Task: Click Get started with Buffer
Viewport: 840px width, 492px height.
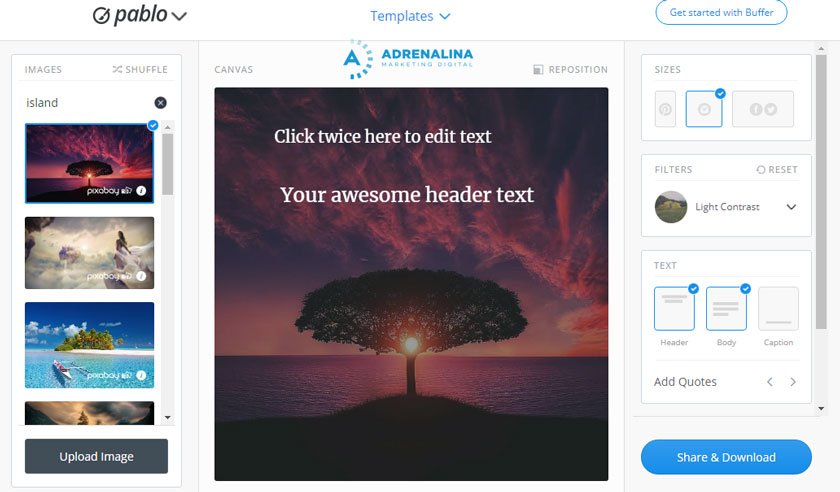Action: point(721,12)
